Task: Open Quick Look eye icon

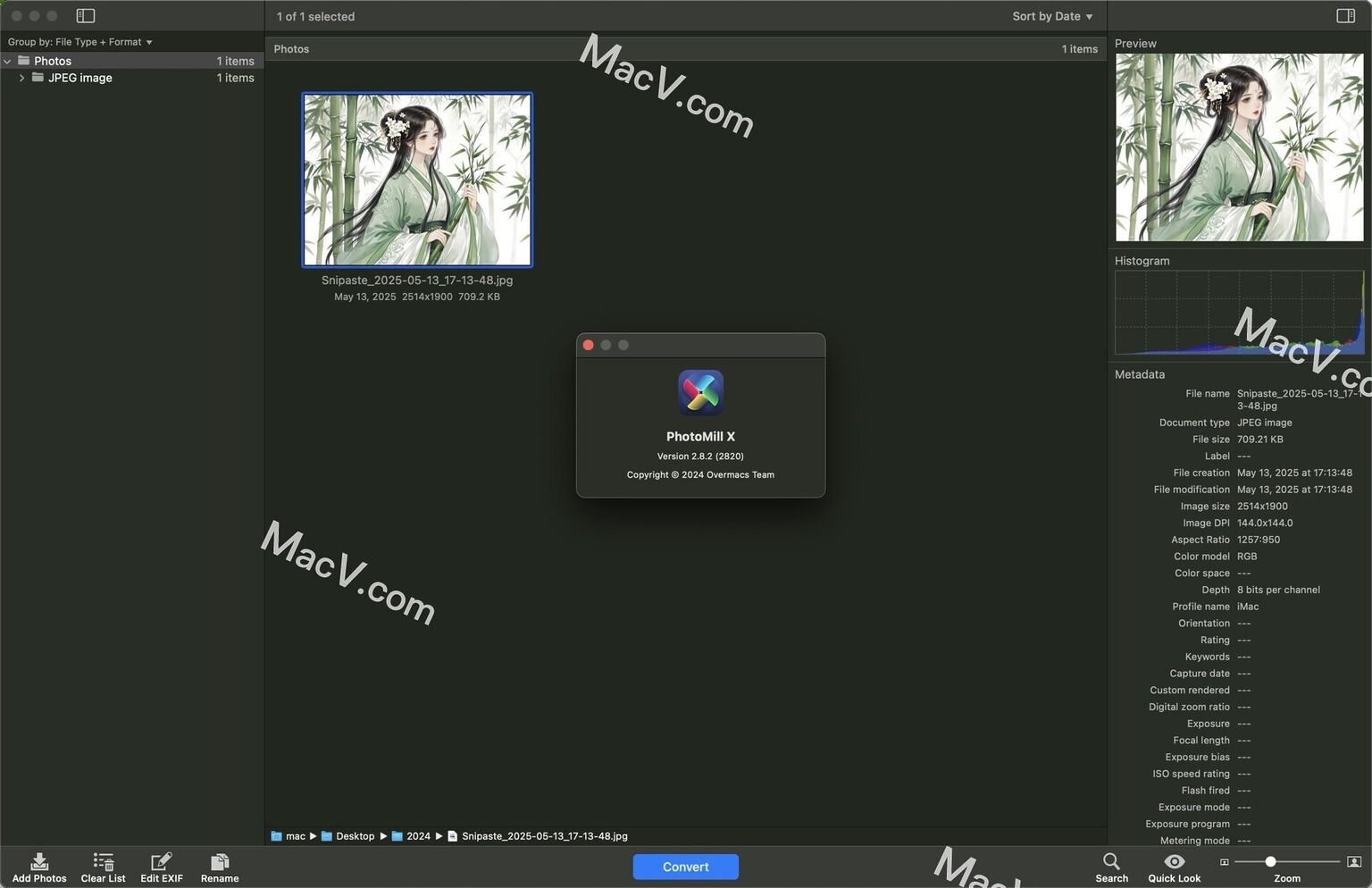Action: (x=1175, y=861)
